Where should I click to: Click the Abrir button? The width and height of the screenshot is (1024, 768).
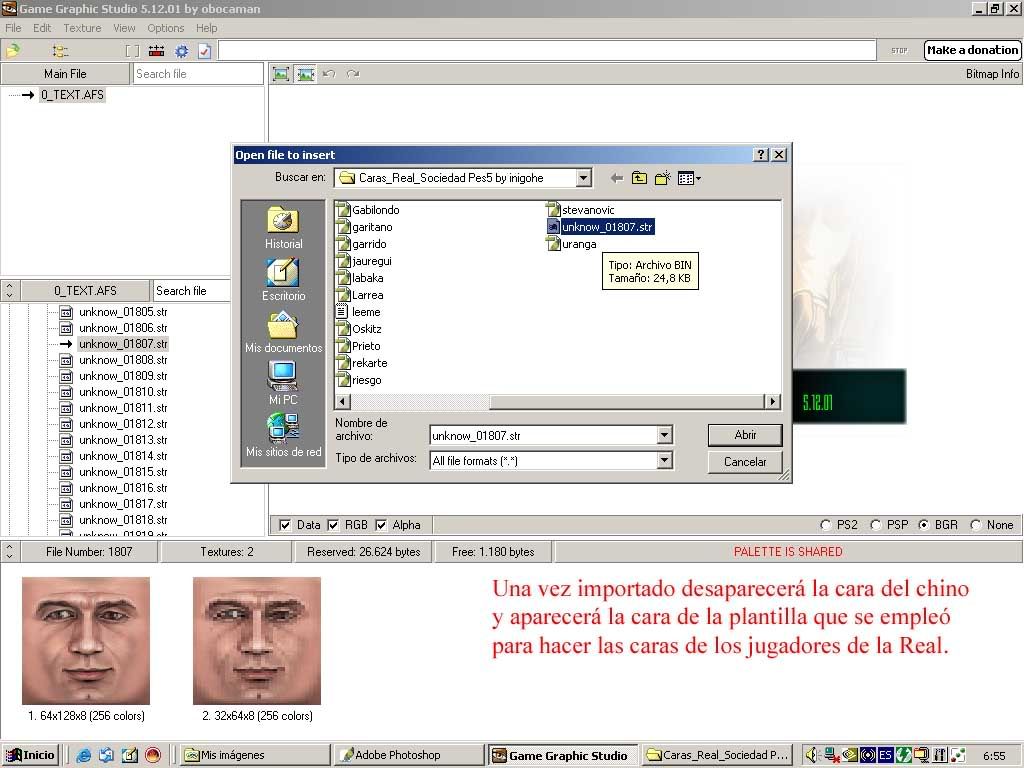pyautogui.click(x=745, y=435)
